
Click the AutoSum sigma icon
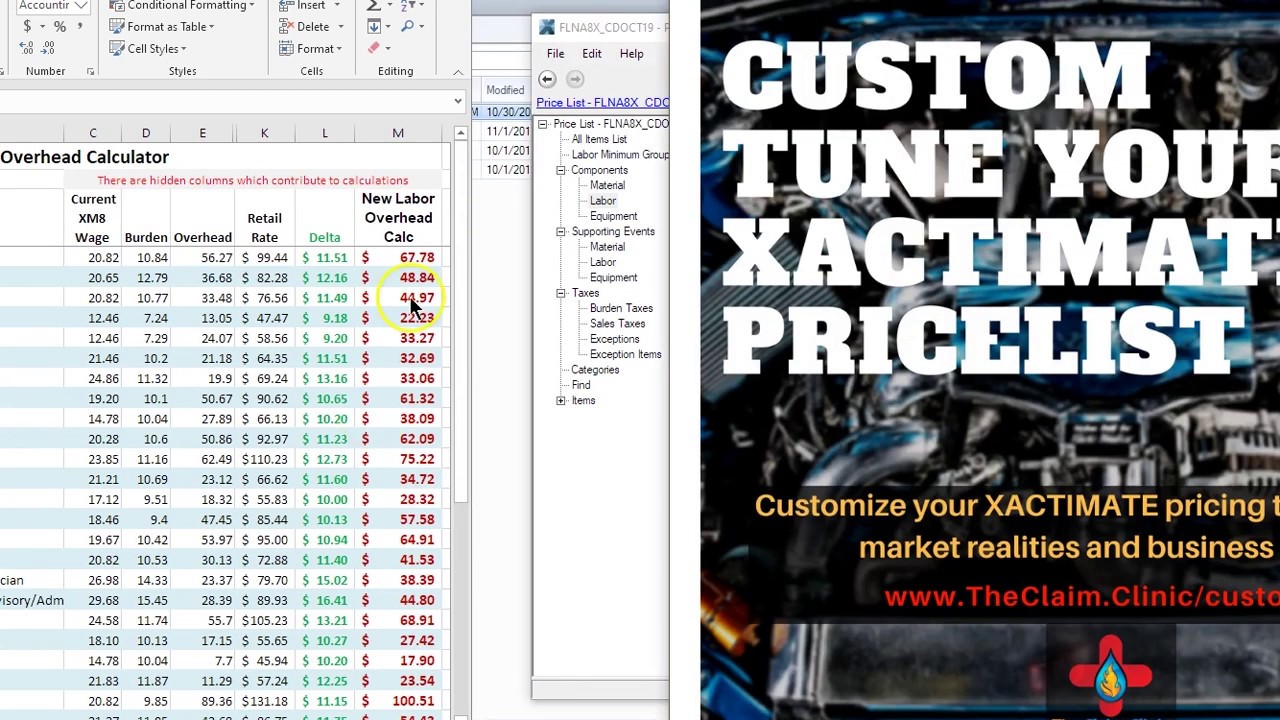click(373, 5)
